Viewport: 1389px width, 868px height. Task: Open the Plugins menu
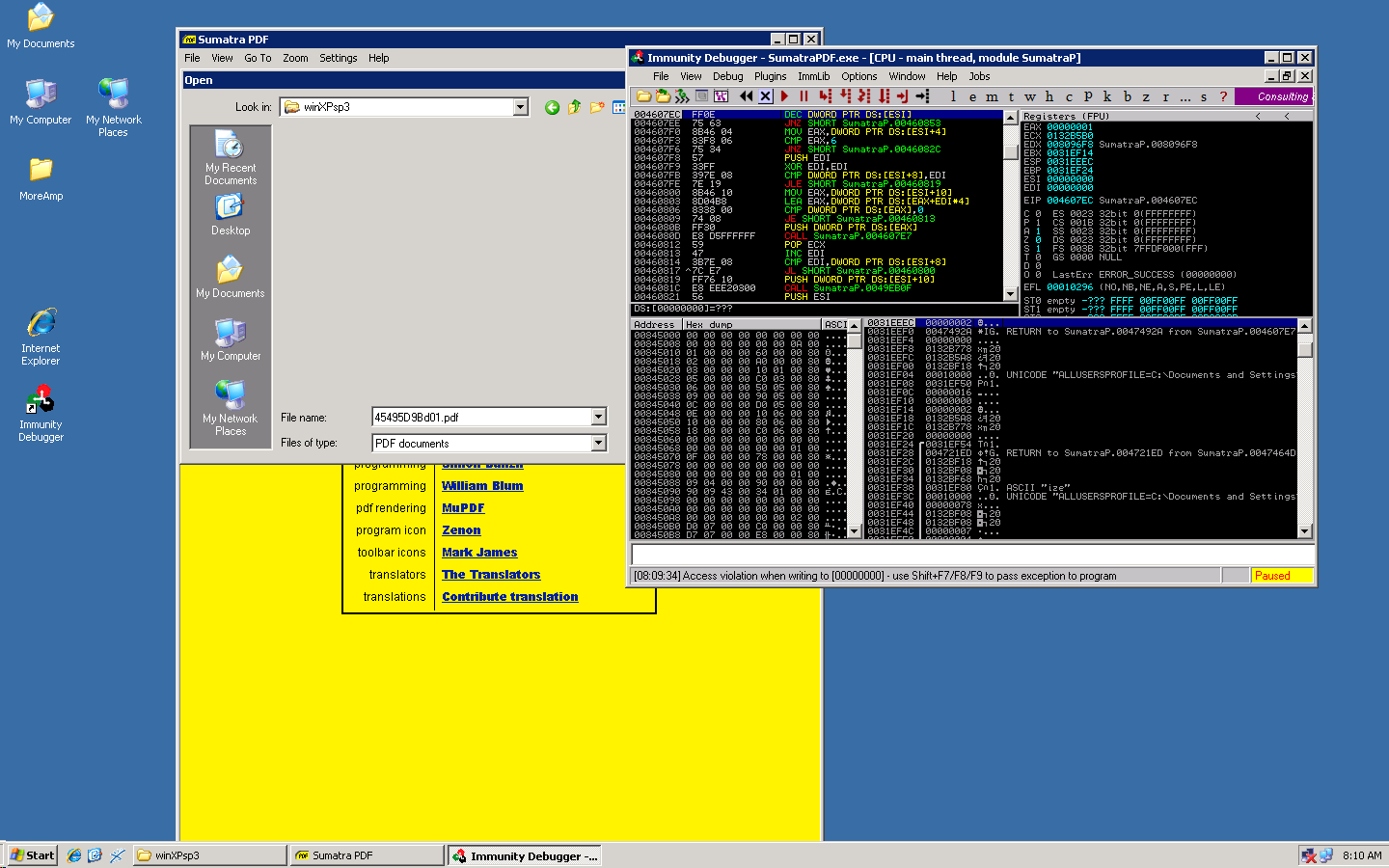[770, 76]
